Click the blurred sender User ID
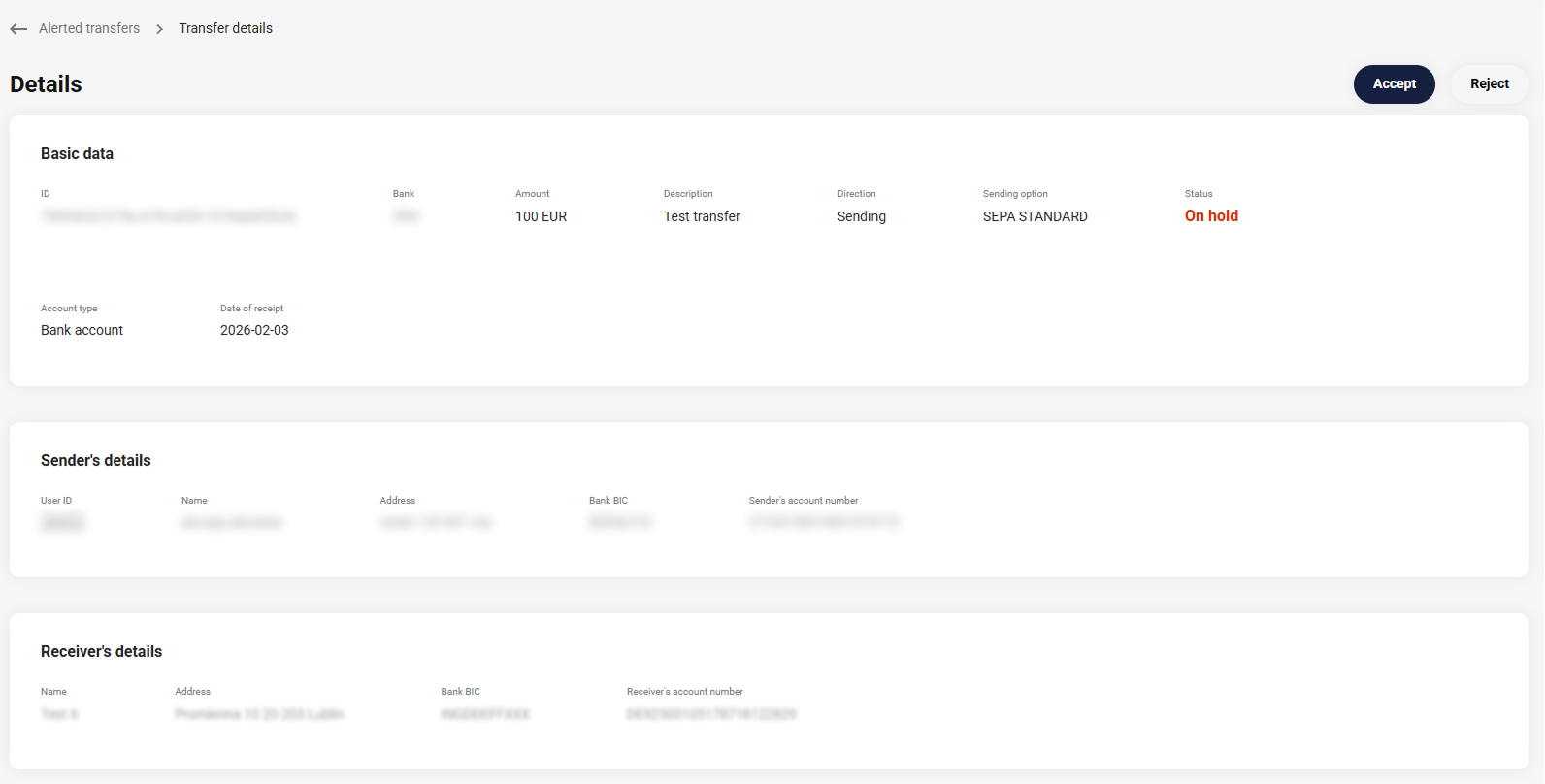The height and width of the screenshot is (784, 1545). coord(62,523)
